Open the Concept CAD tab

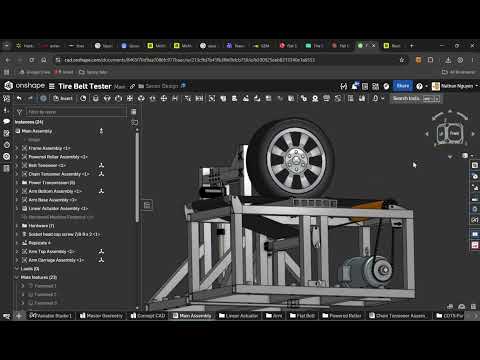click(x=148, y=316)
